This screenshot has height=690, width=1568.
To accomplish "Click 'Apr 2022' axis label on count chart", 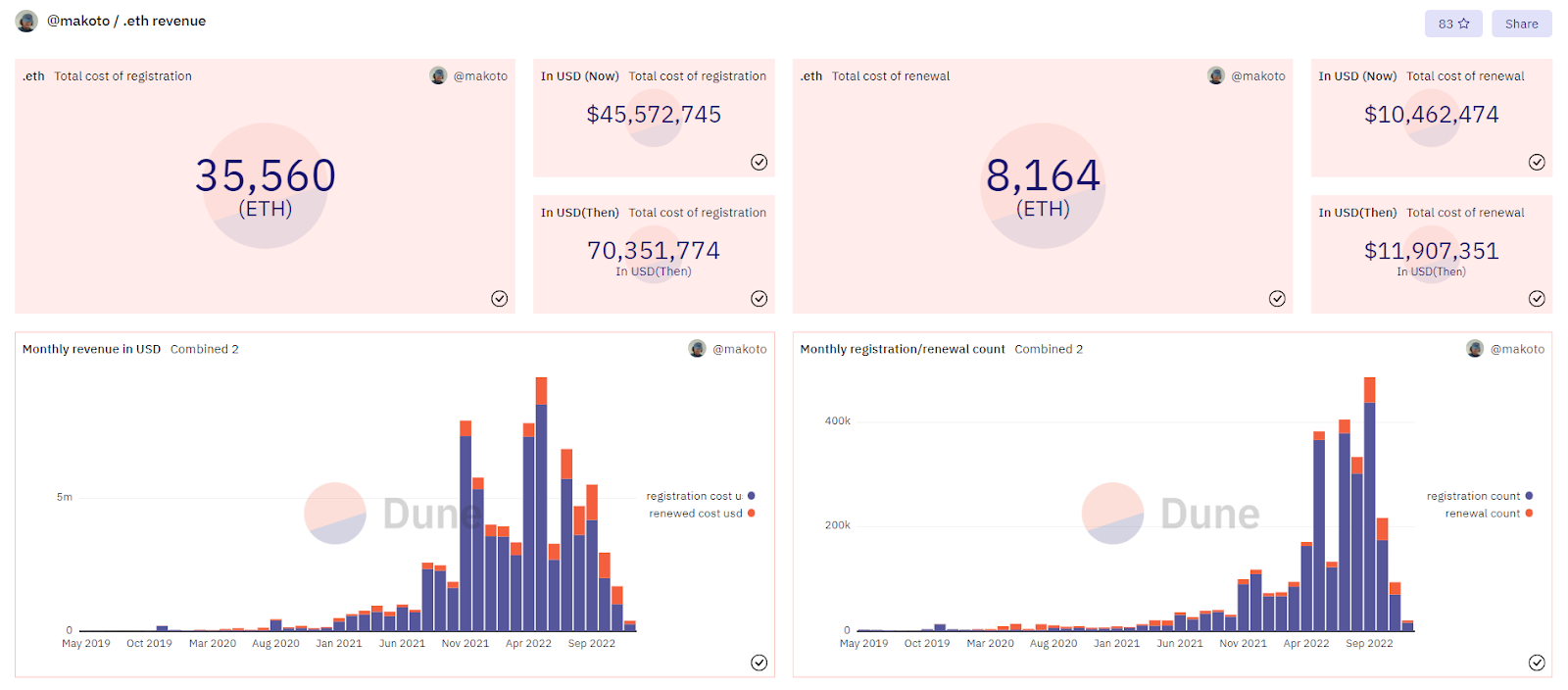I will (1306, 644).
